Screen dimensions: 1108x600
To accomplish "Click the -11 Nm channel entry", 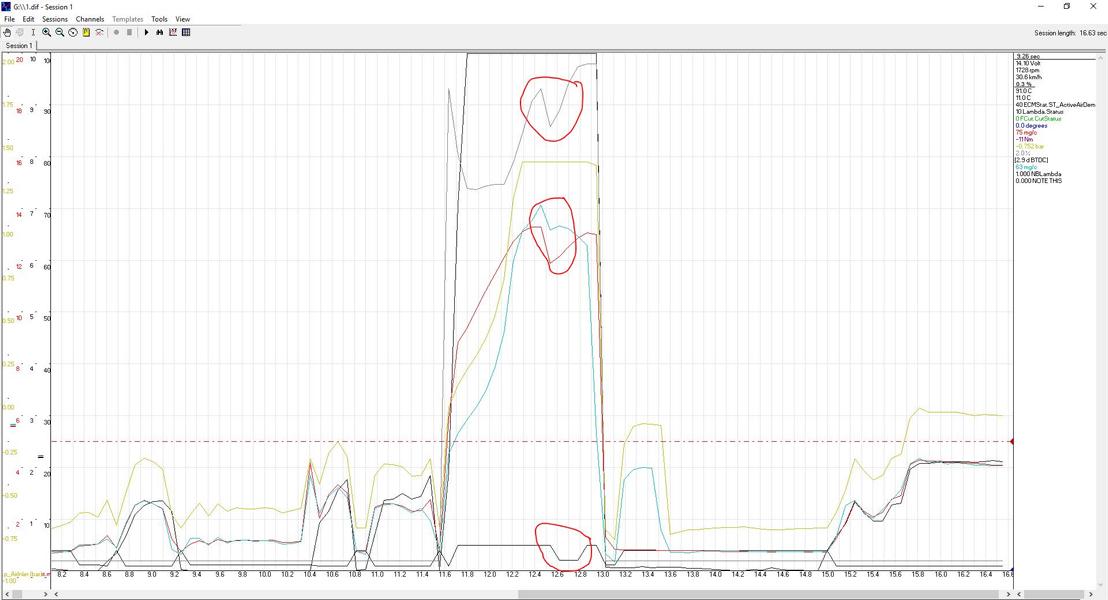I will pos(1024,139).
